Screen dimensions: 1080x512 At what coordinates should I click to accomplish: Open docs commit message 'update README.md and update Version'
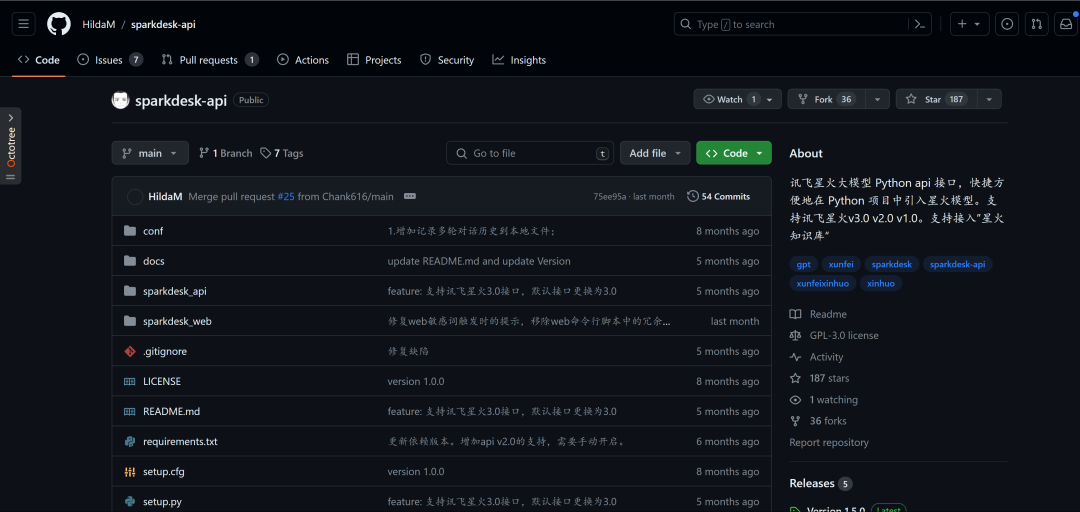(x=479, y=261)
